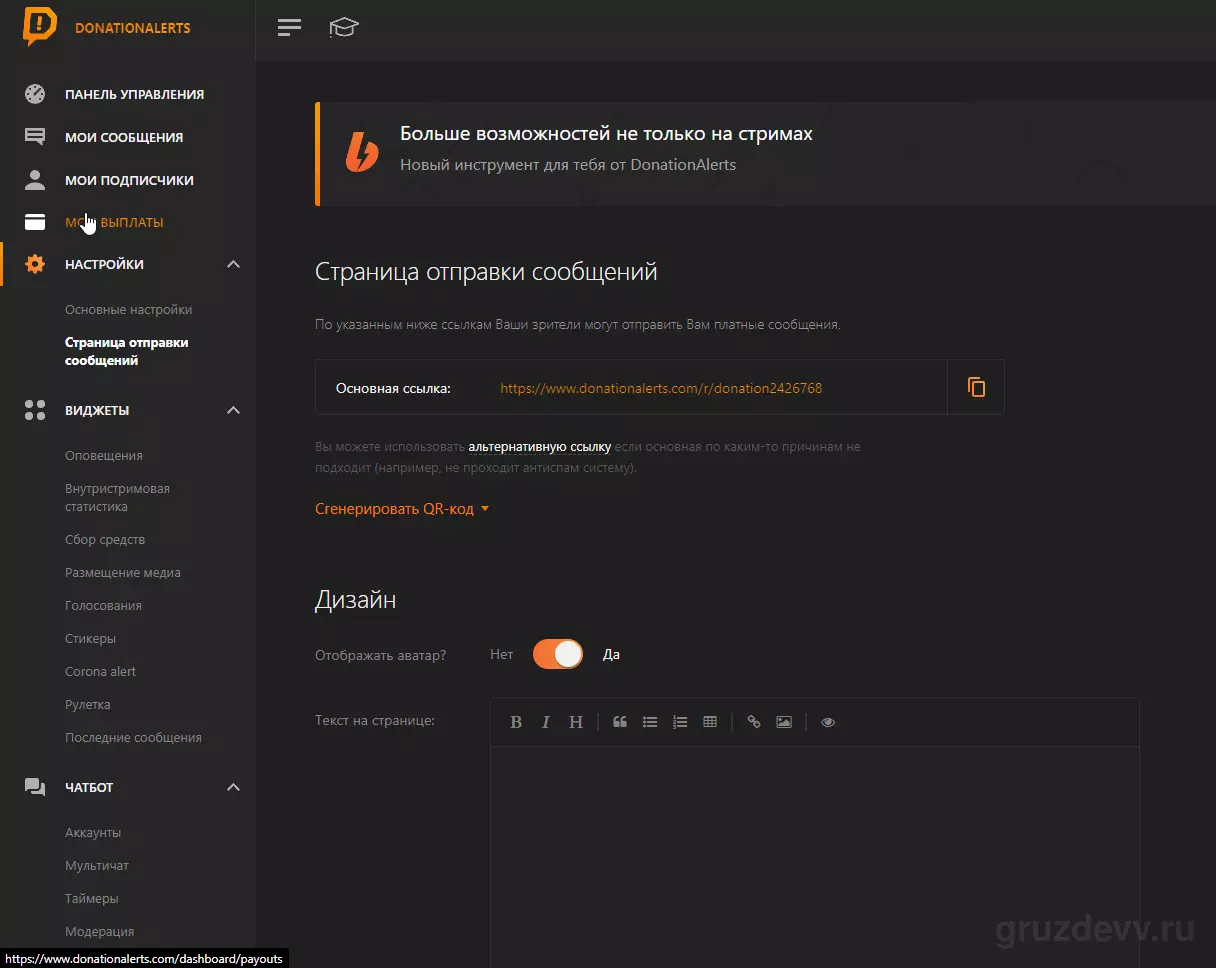Insert a blockquote in the editor

(620, 722)
